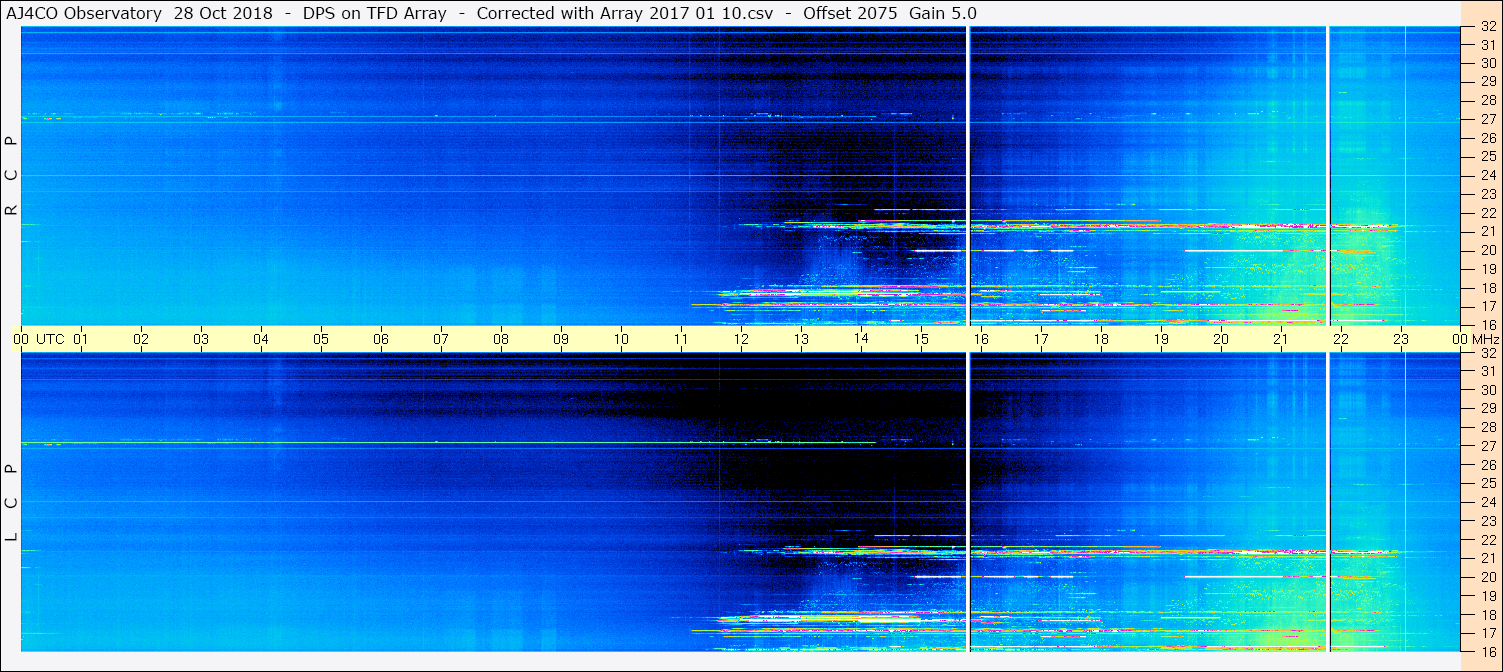Click 21 MHz label on LCP frequency scale
The image size is (1503, 672).
[1487, 558]
